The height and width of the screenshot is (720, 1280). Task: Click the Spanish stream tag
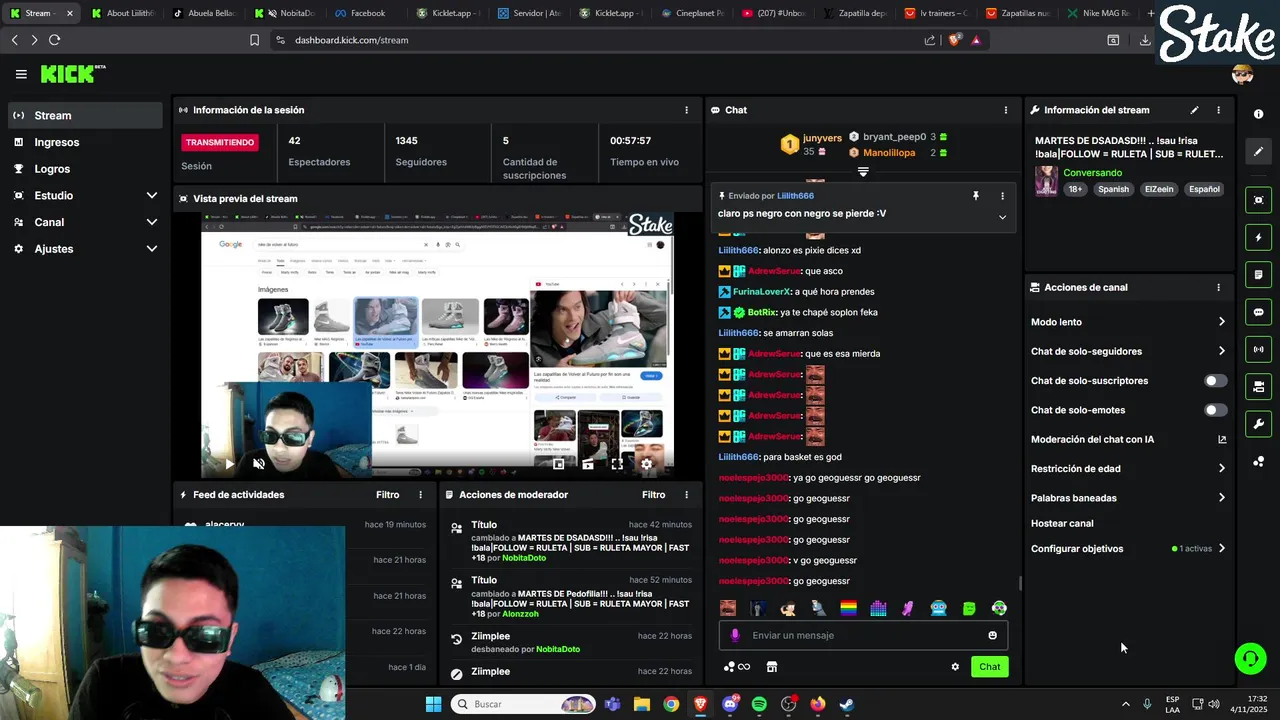[1113, 189]
